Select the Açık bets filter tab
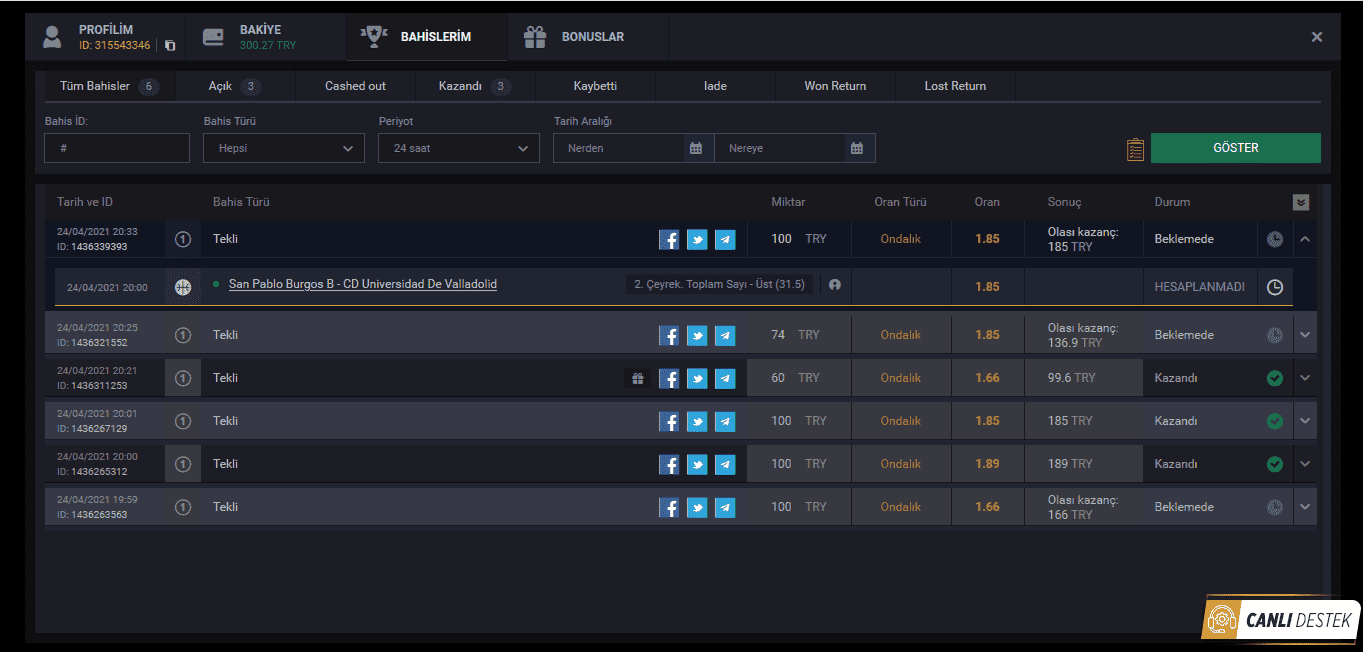Screen dimensions: 1363x652 [235, 86]
